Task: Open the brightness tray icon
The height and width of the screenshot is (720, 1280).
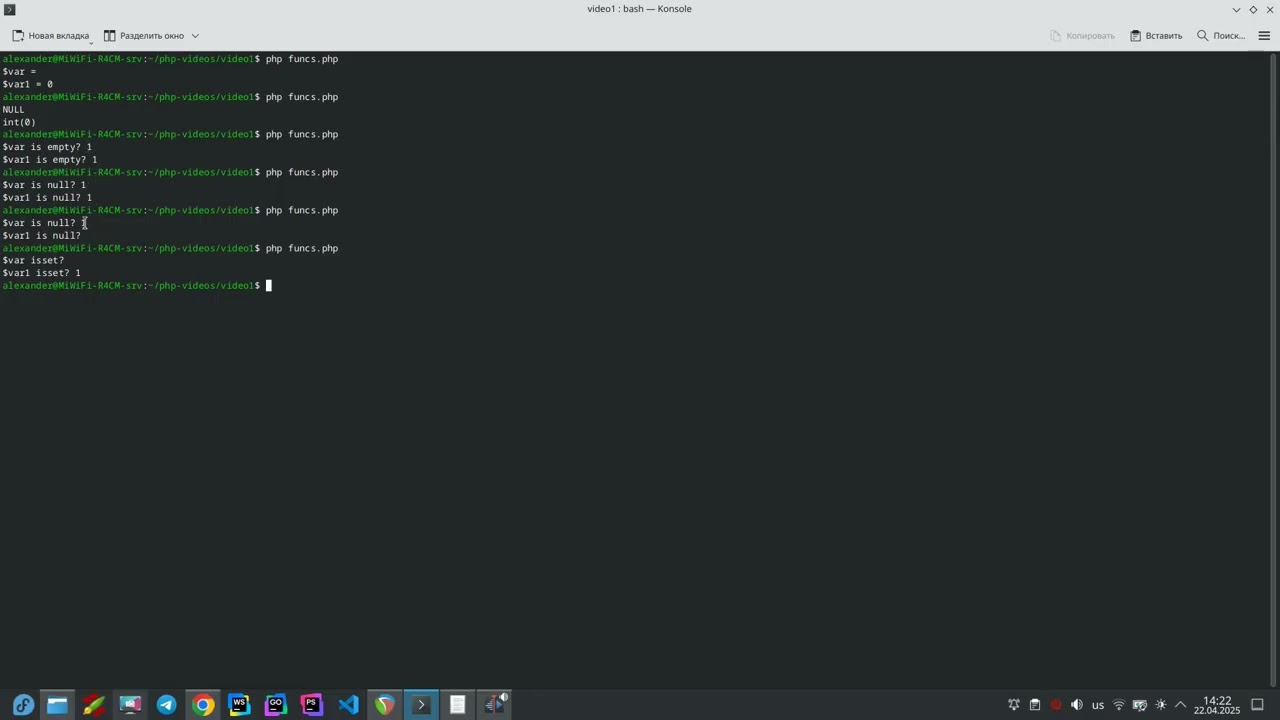Action: tap(1161, 705)
